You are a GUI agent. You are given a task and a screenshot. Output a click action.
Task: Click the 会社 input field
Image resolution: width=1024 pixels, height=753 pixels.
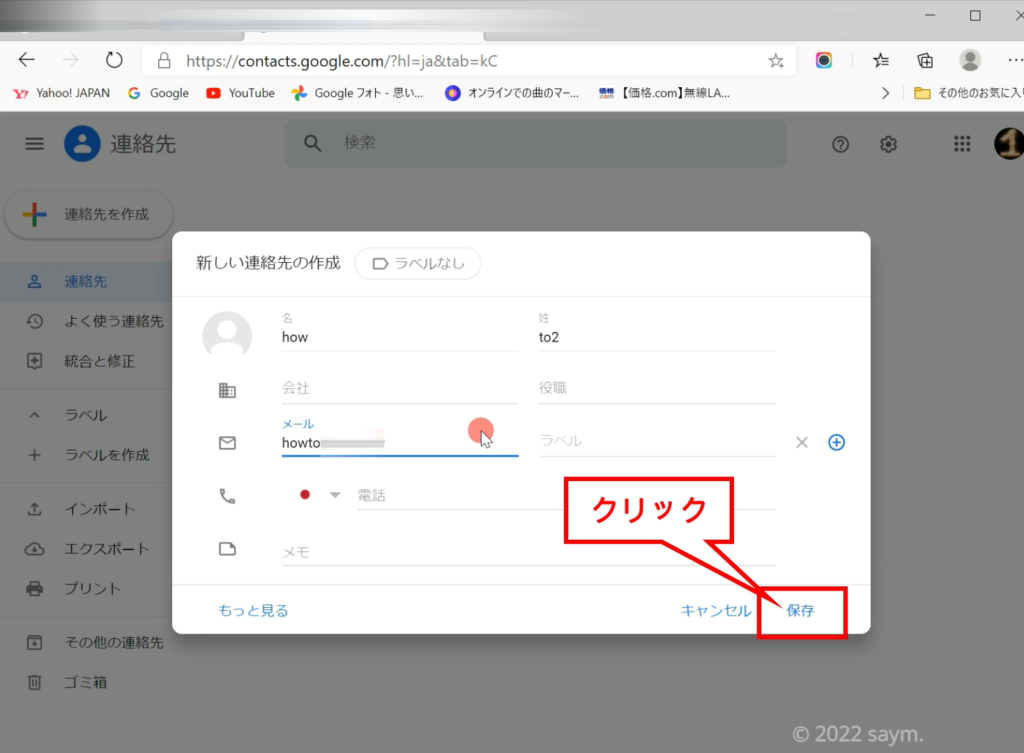click(400, 388)
